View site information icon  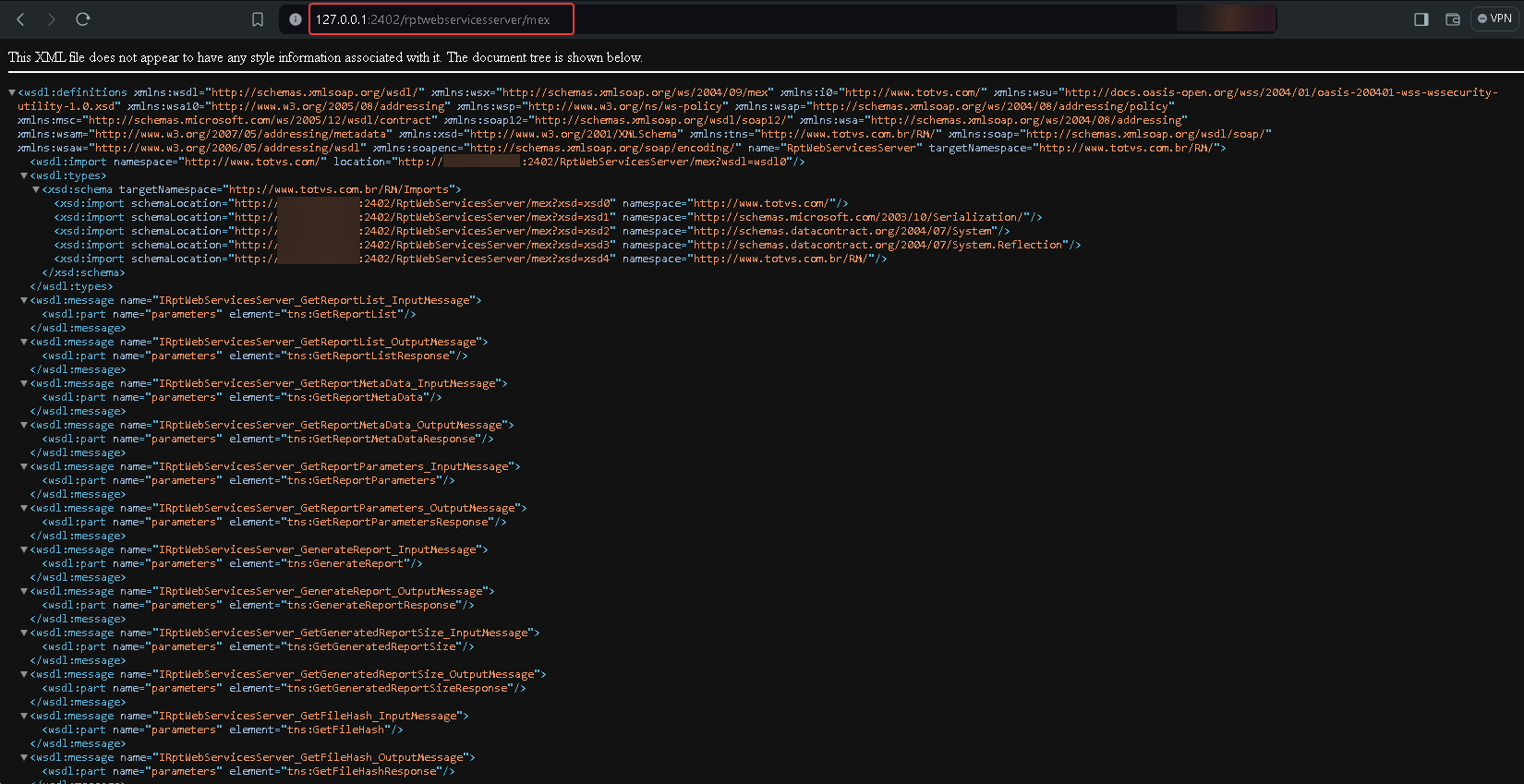296,19
